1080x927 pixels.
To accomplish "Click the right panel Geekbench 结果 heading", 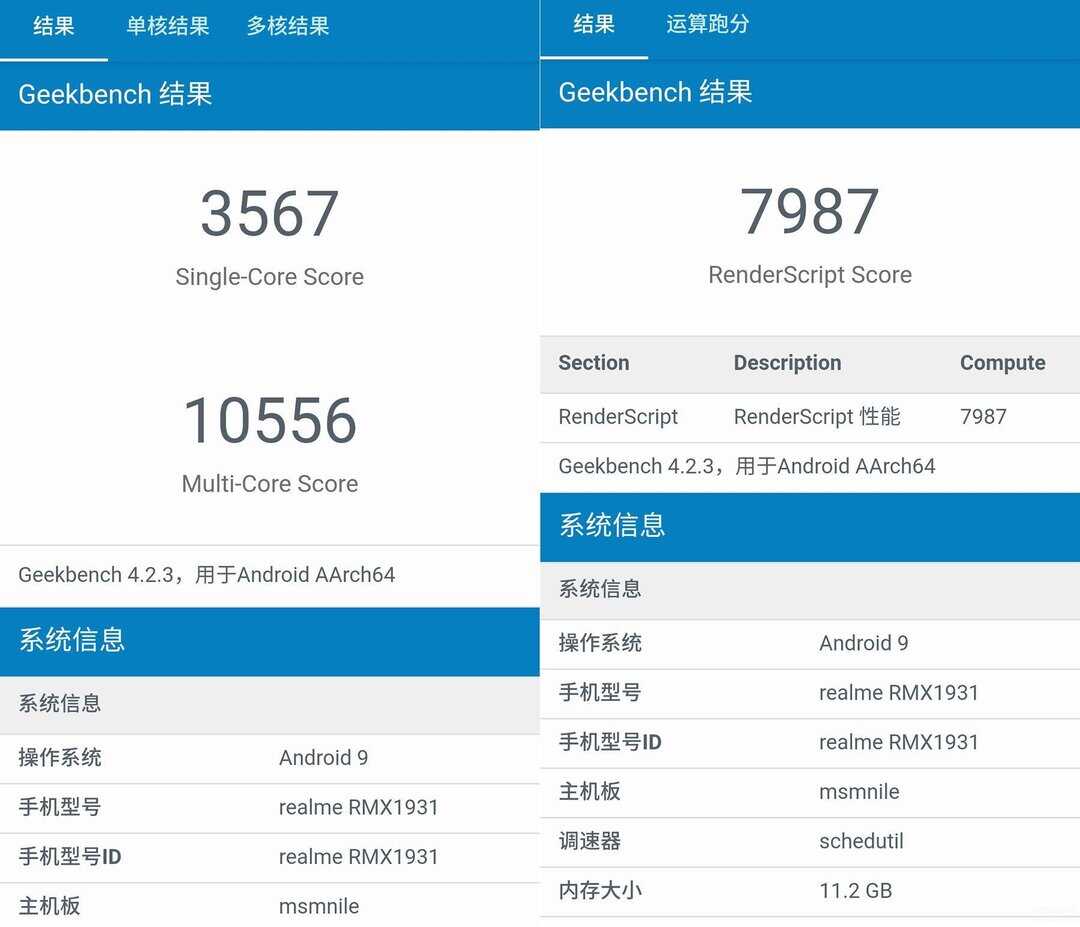I will point(655,92).
